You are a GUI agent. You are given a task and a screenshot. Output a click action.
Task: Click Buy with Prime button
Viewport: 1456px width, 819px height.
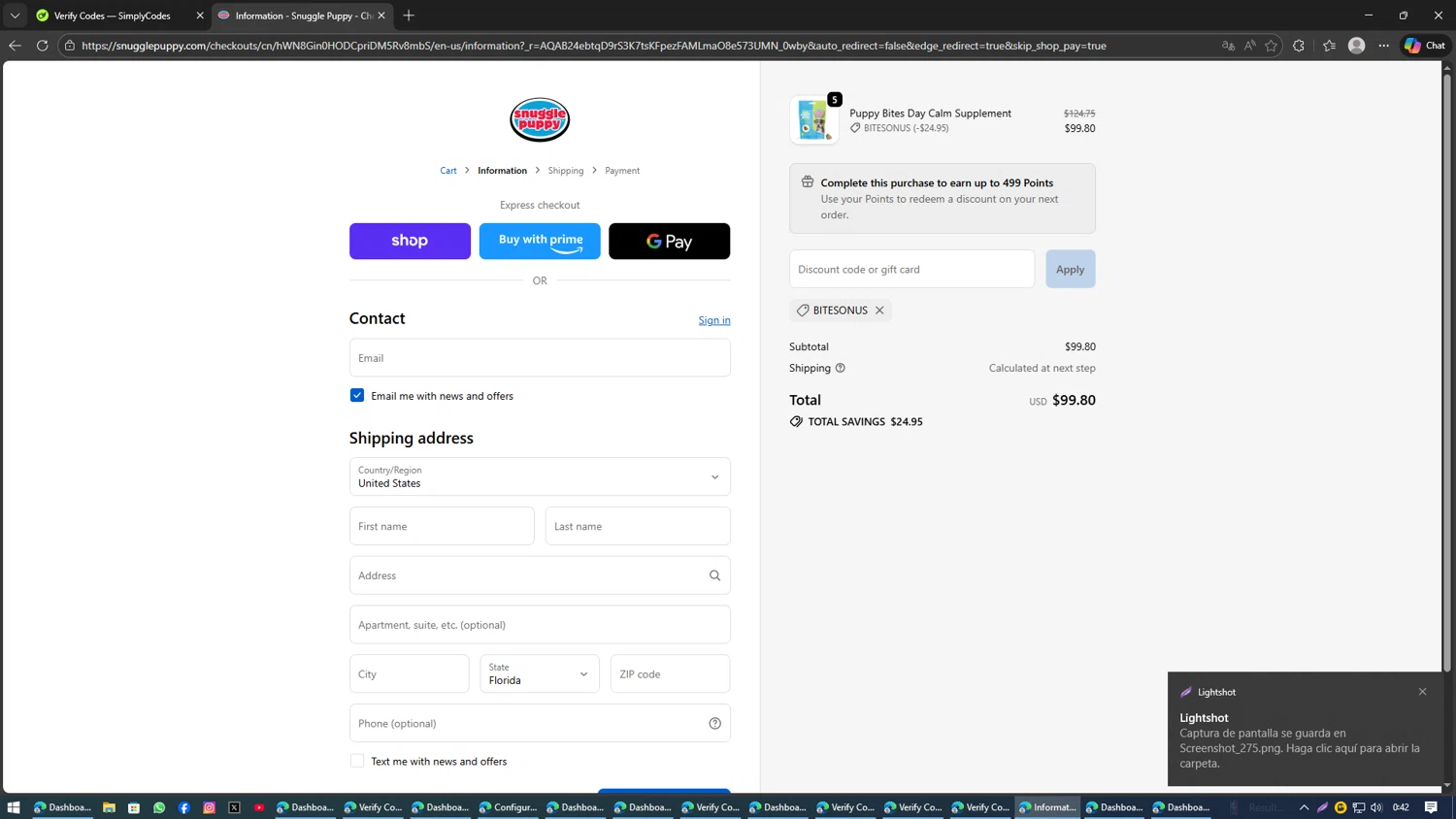540,241
